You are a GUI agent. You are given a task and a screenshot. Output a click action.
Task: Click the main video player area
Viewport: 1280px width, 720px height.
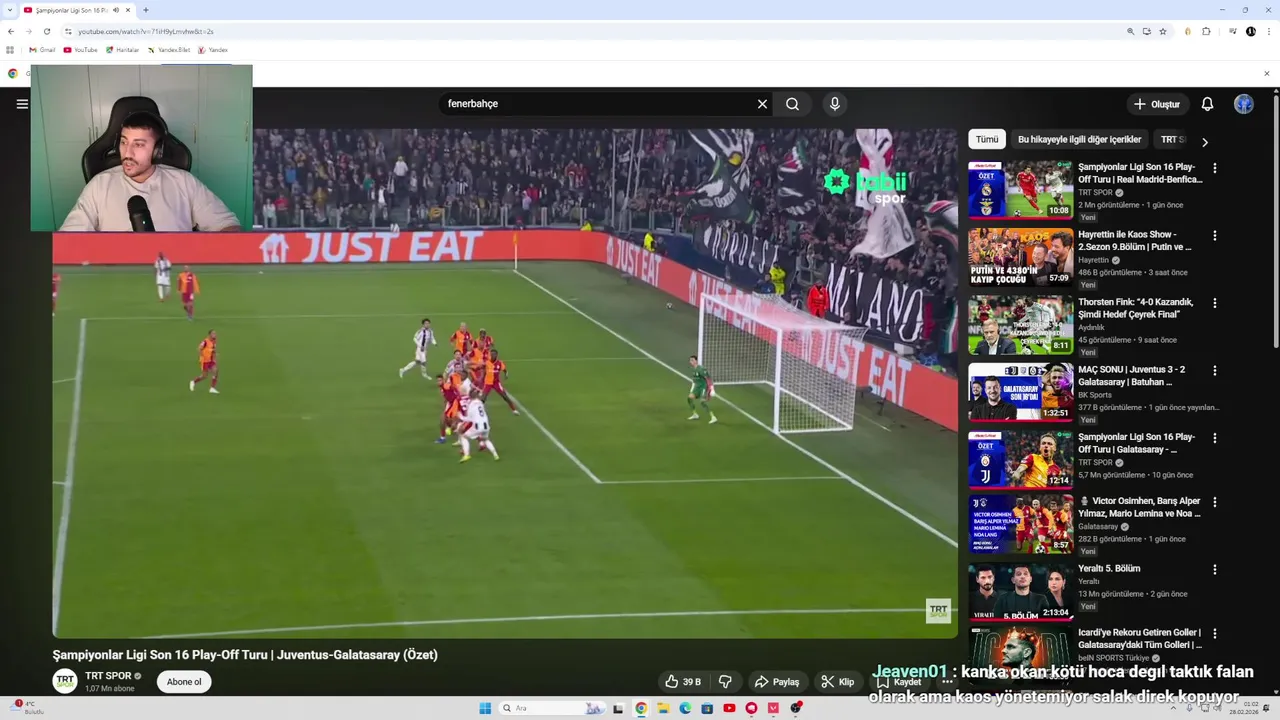[505, 383]
